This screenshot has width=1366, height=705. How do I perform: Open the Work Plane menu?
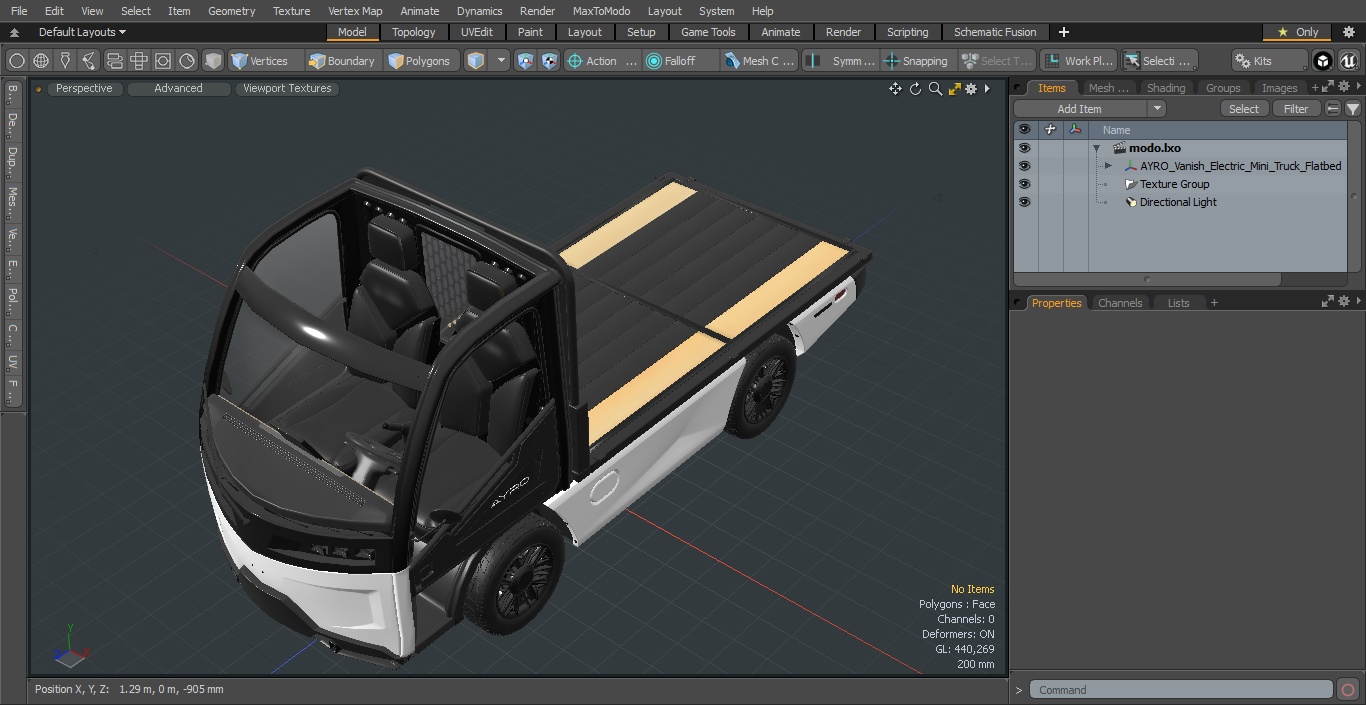tap(1078, 61)
